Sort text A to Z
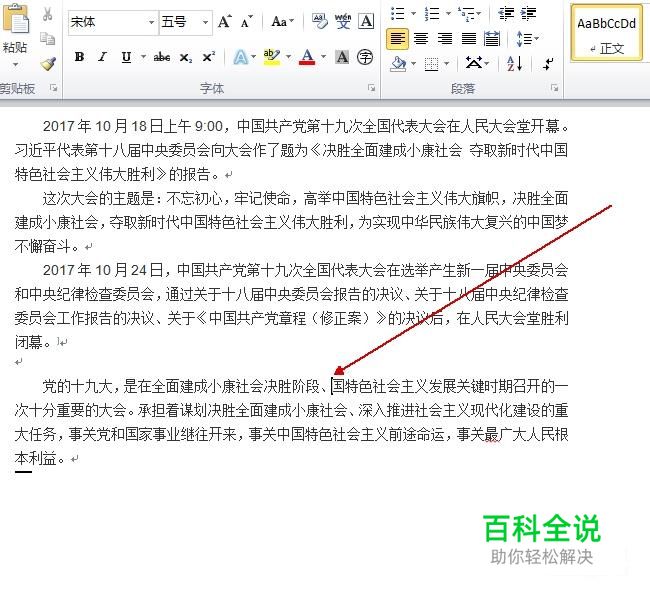Screen dimensions: 650x600 coord(514,63)
